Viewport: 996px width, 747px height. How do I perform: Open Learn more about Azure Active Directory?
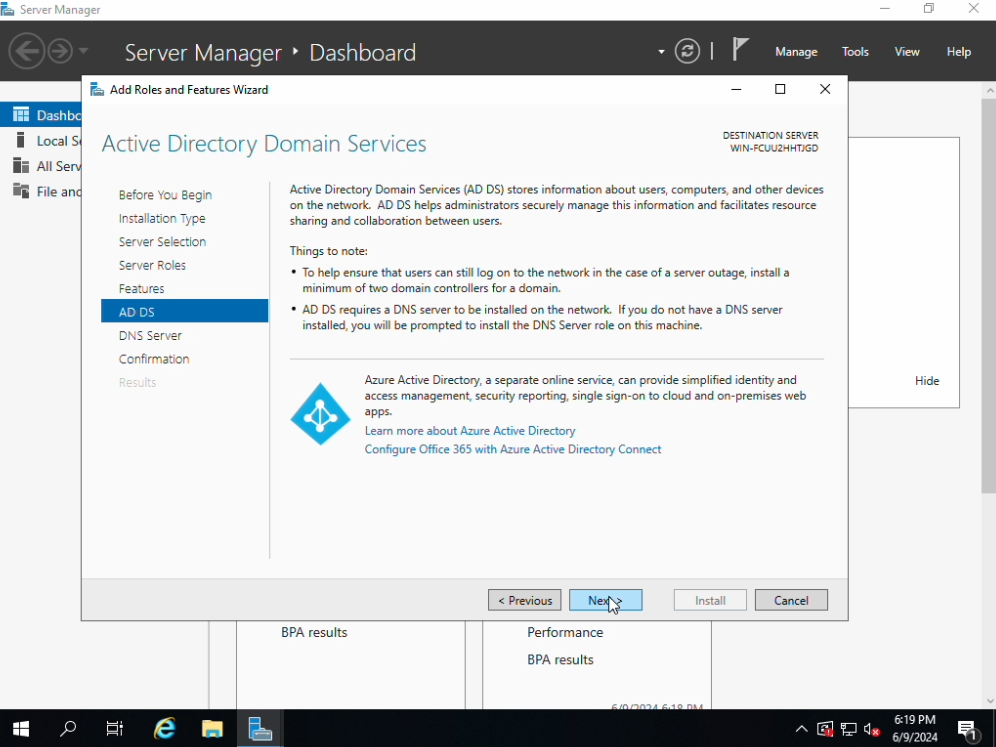tap(470, 431)
